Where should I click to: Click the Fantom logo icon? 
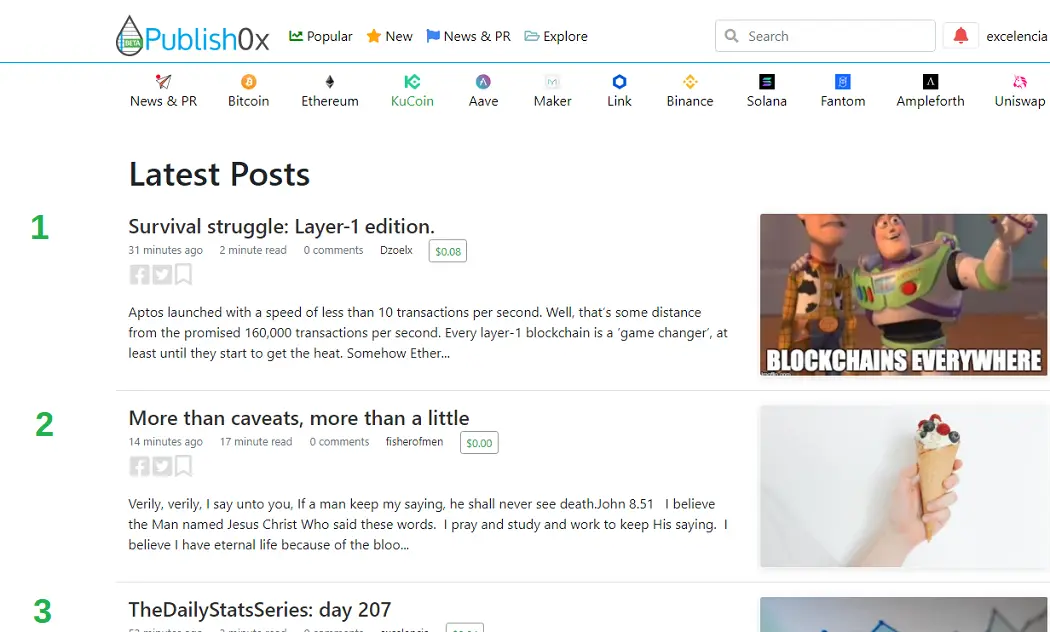pyautogui.click(x=843, y=82)
